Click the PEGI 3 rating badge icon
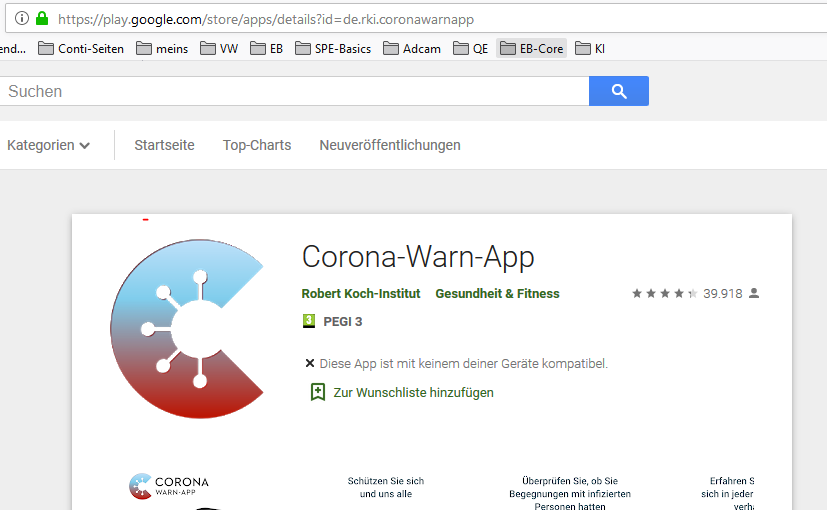The width and height of the screenshot is (827, 510). click(309, 321)
